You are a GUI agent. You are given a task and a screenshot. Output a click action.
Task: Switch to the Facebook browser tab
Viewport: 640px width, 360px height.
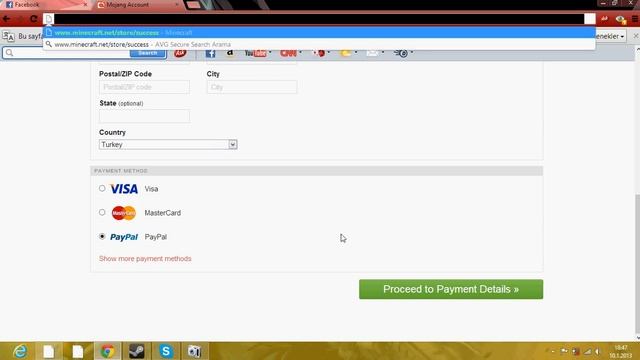click(45, 5)
